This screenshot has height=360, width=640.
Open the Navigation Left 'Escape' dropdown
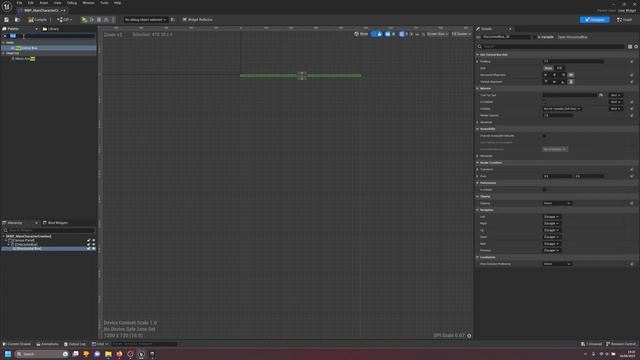click(551, 217)
